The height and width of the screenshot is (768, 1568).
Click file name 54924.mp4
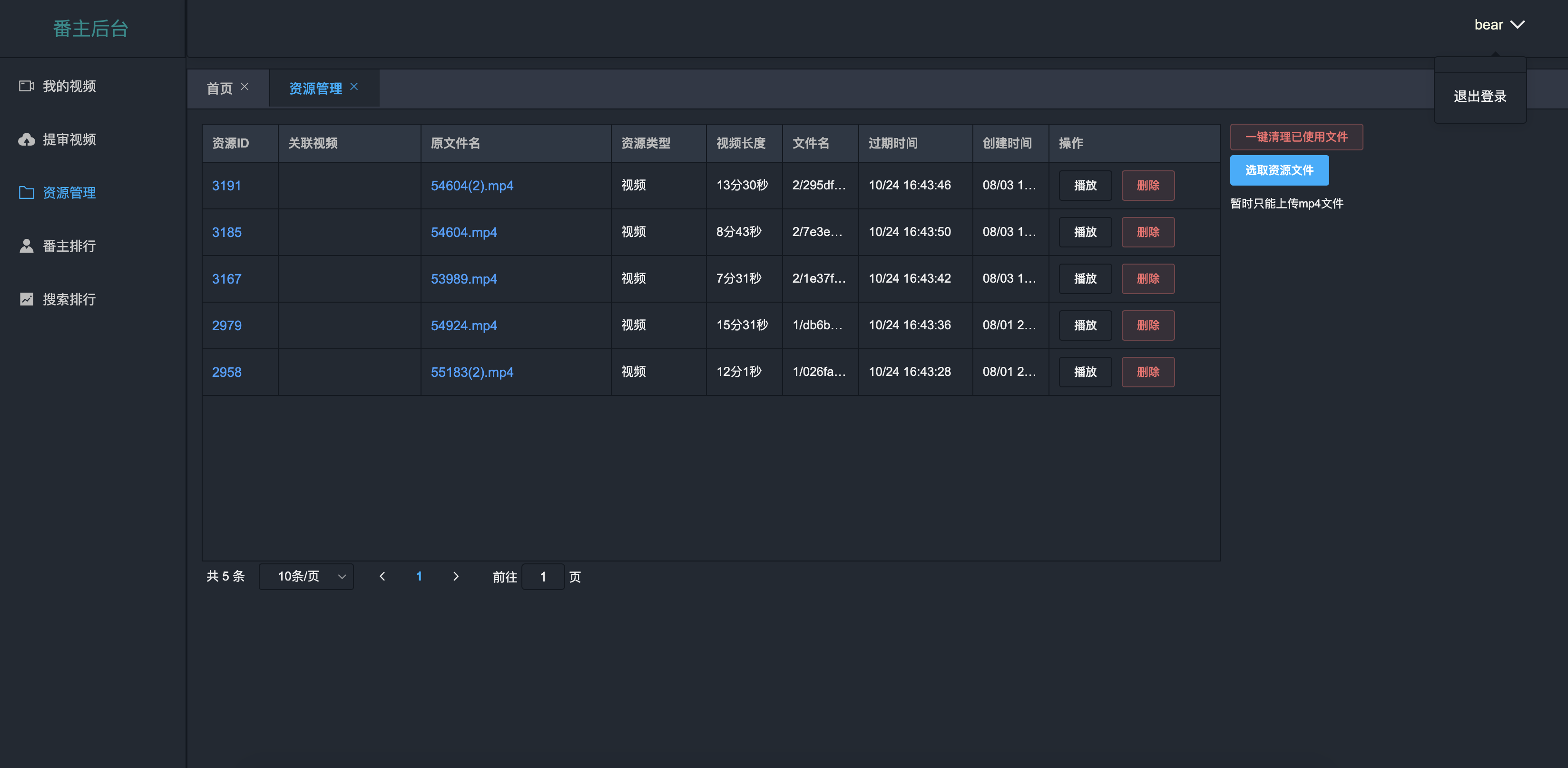tap(464, 326)
